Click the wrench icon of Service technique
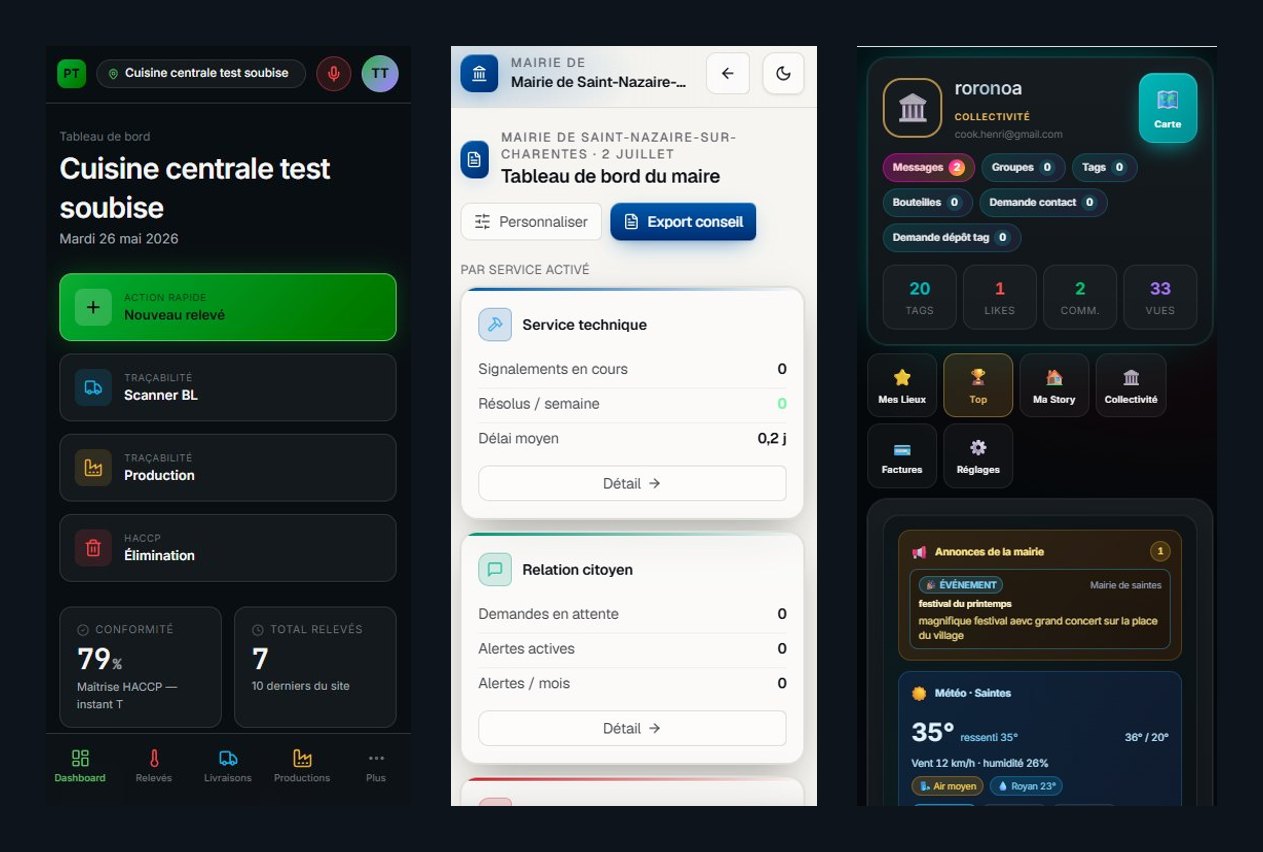Viewport: 1263px width, 852px height. coord(495,325)
